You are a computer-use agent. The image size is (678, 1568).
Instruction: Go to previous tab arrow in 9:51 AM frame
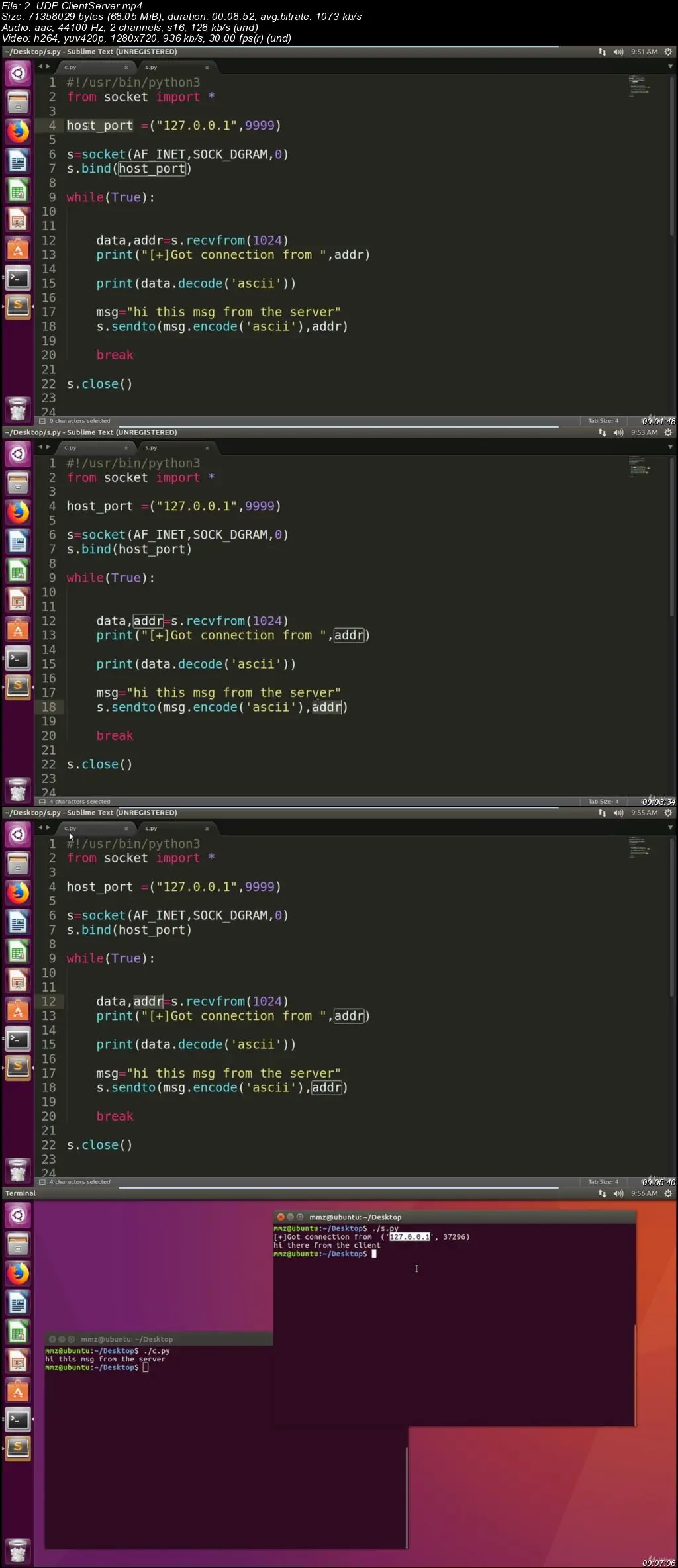[40, 67]
